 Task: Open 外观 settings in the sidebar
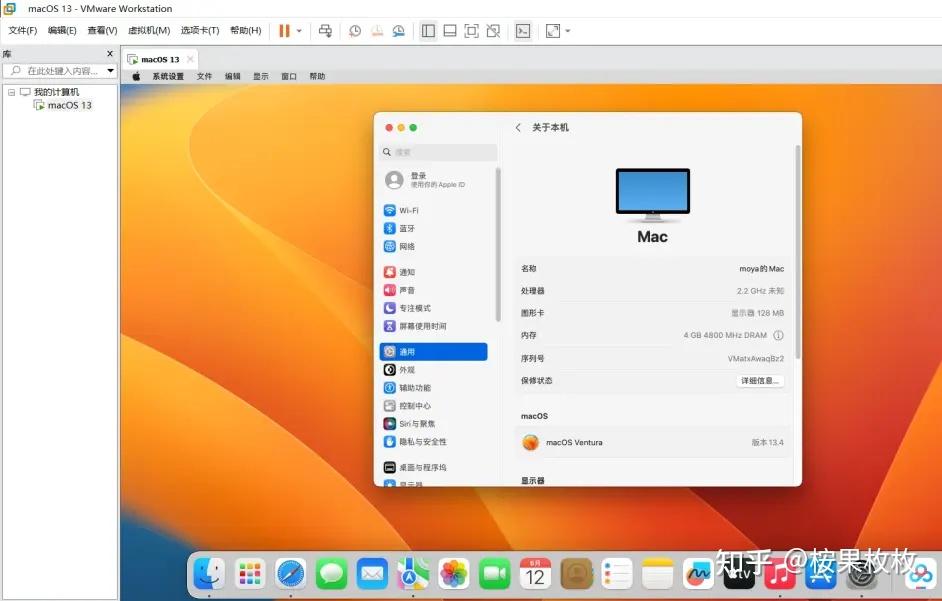(x=434, y=370)
